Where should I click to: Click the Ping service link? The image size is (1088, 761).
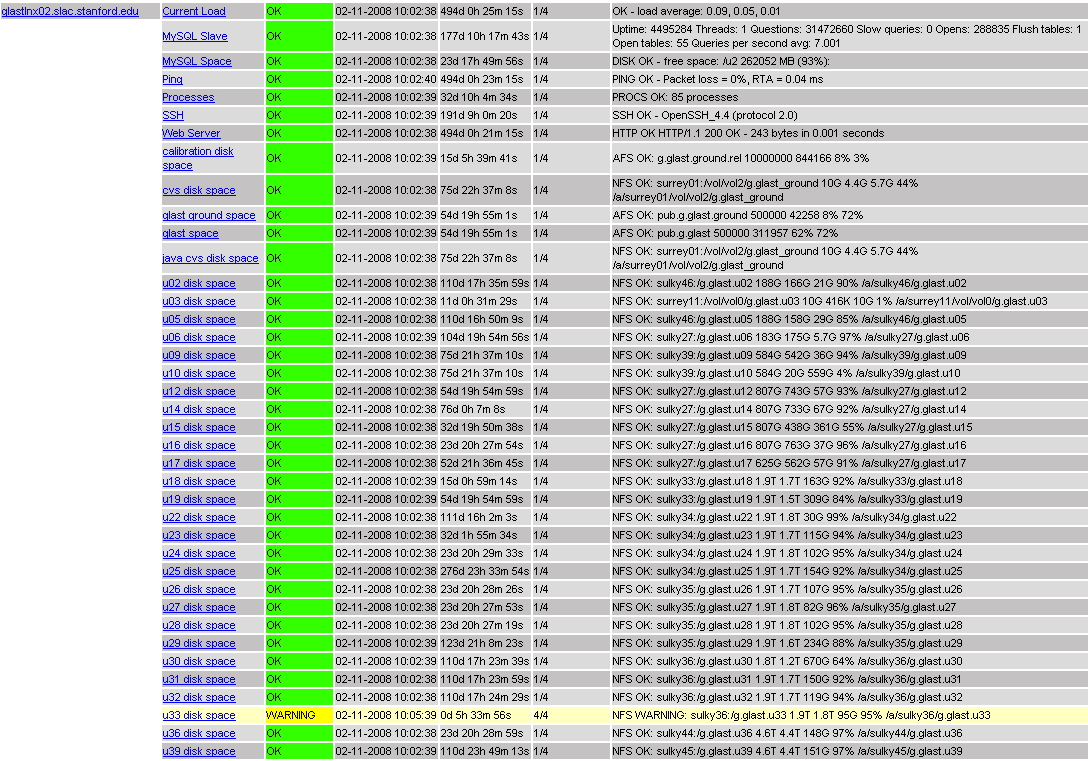click(173, 79)
